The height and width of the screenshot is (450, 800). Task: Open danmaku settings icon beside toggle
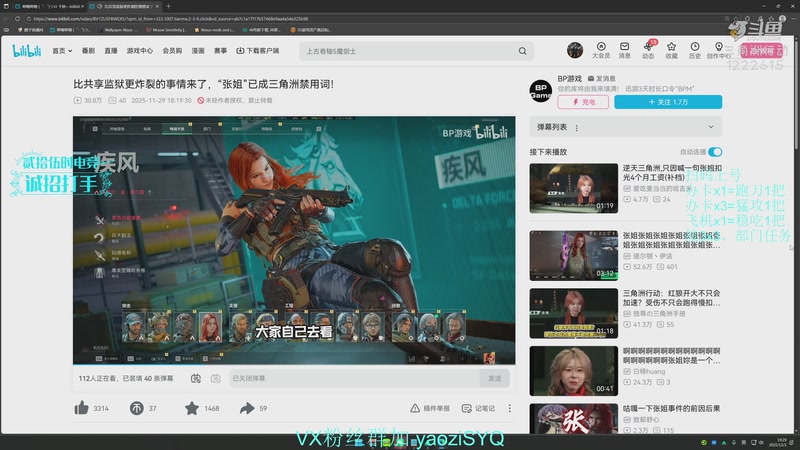tap(215, 378)
